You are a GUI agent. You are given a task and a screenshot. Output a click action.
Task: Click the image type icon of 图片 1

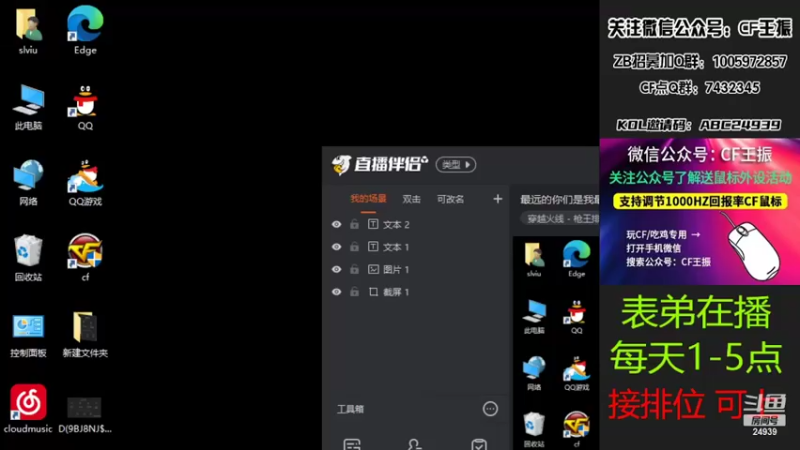373,269
